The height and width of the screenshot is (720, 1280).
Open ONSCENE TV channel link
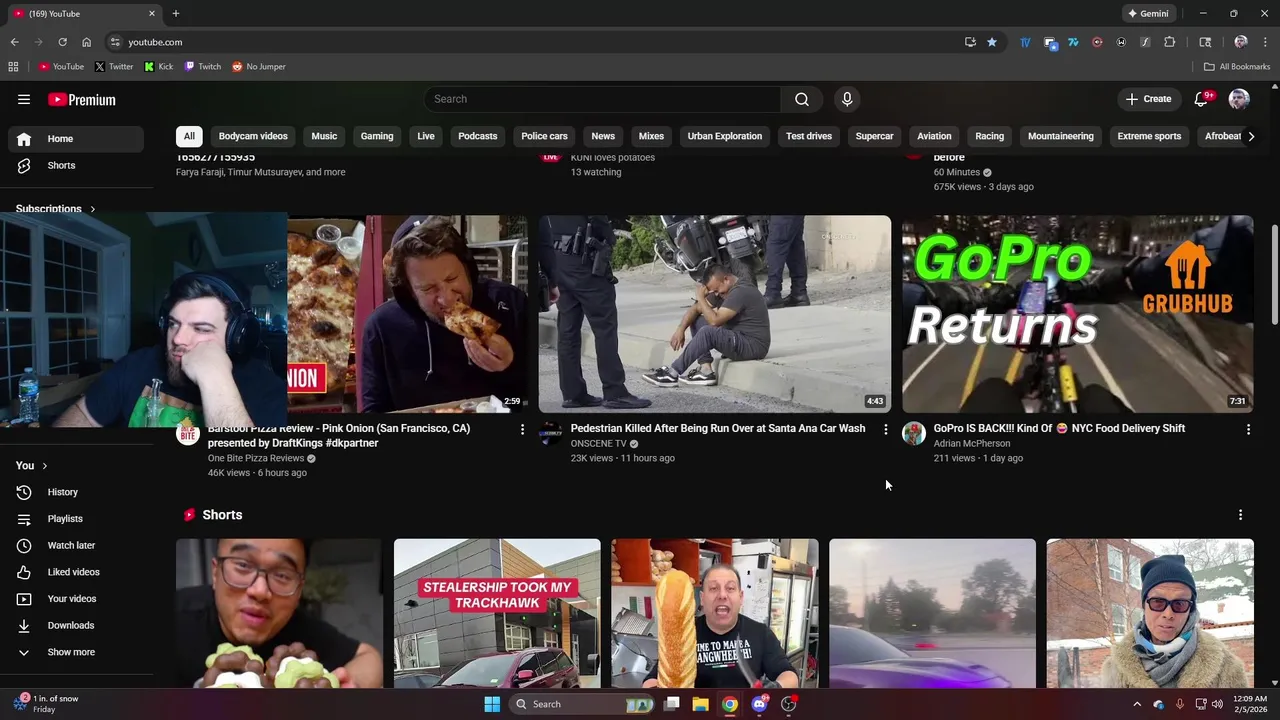click(x=598, y=444)
